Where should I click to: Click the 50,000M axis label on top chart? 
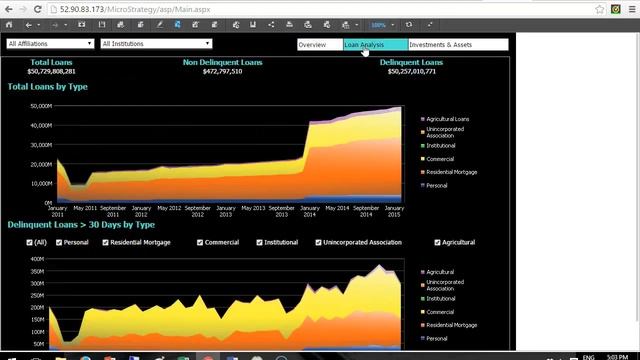(x=41, y=106)
